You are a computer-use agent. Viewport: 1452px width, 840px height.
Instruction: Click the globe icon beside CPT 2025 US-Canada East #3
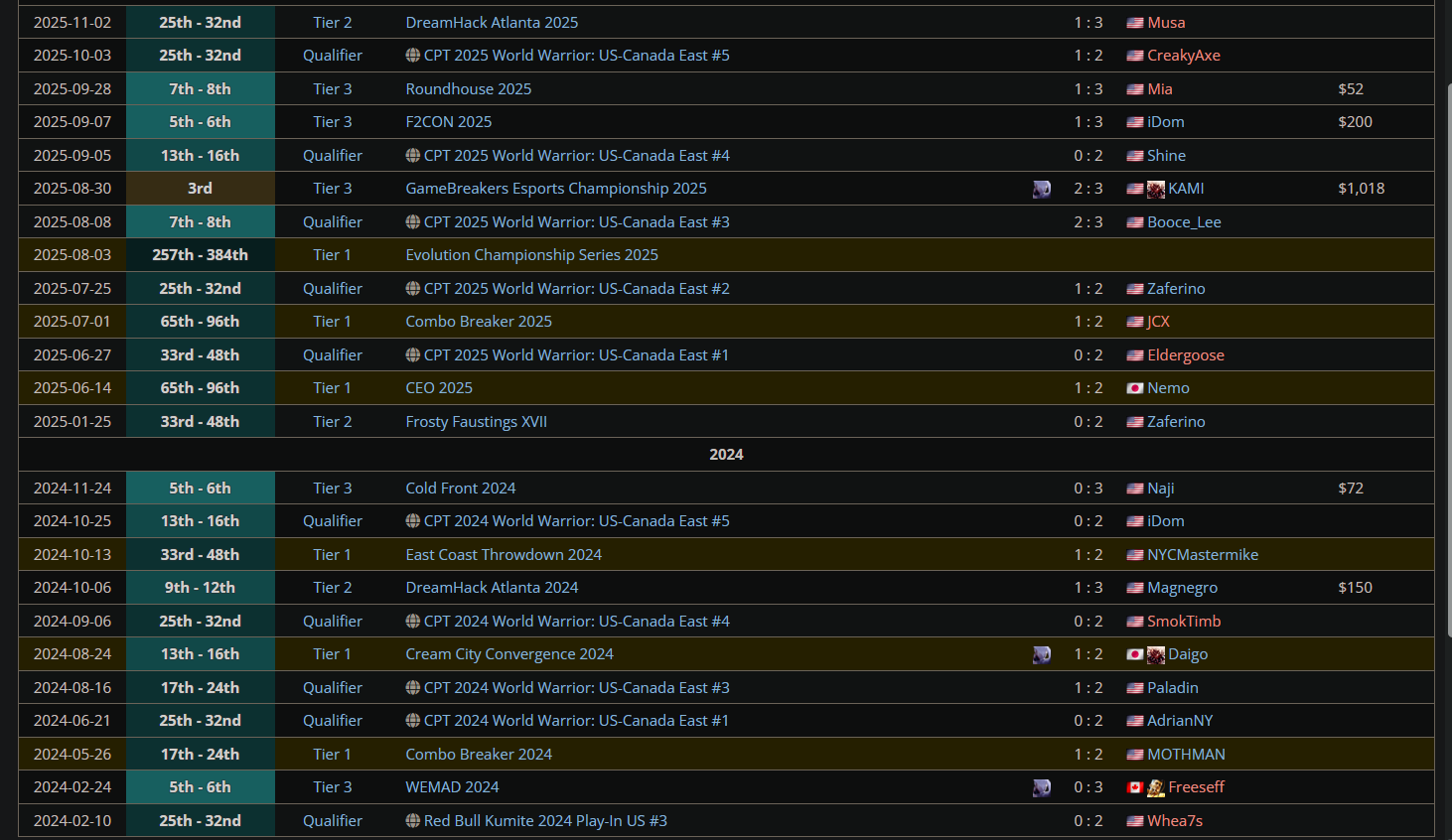coord(413,221)
